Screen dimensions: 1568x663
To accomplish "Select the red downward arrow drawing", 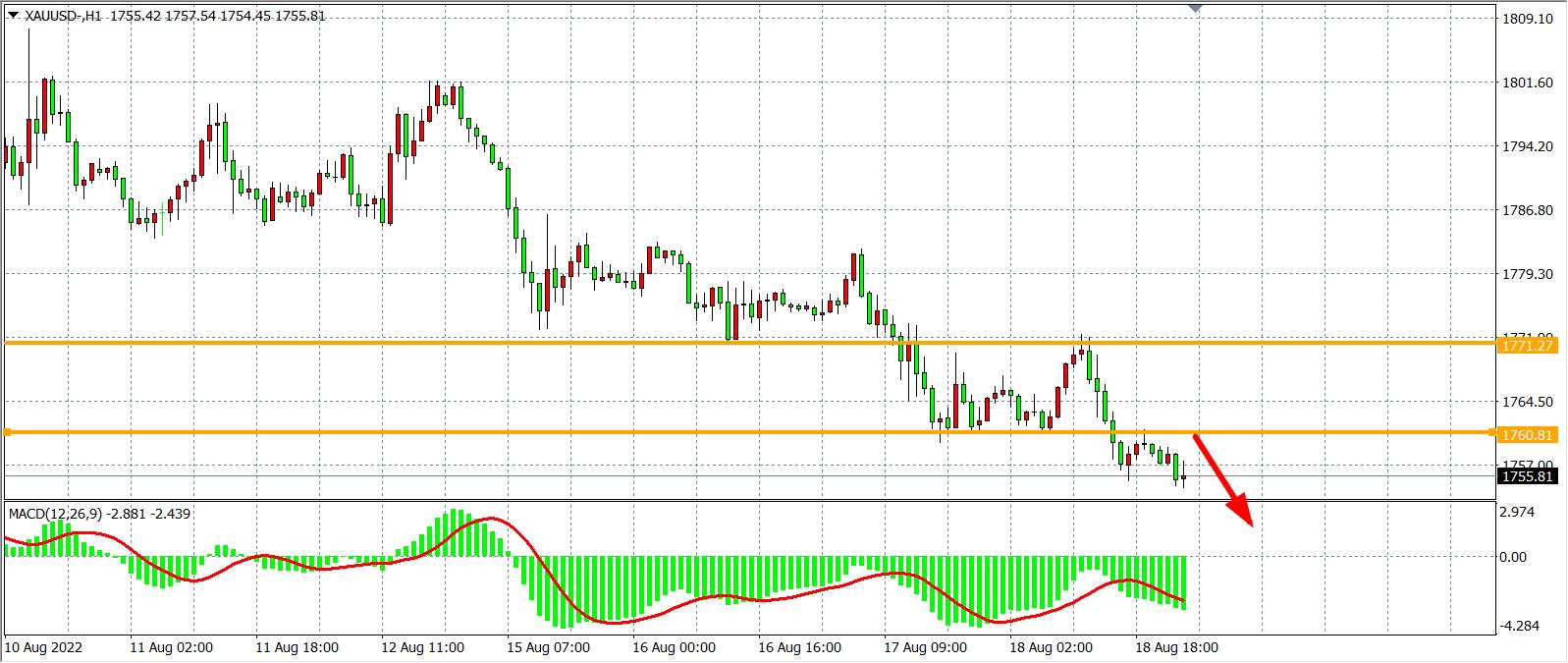I will pyautogui.click(x=1224, y=481).
